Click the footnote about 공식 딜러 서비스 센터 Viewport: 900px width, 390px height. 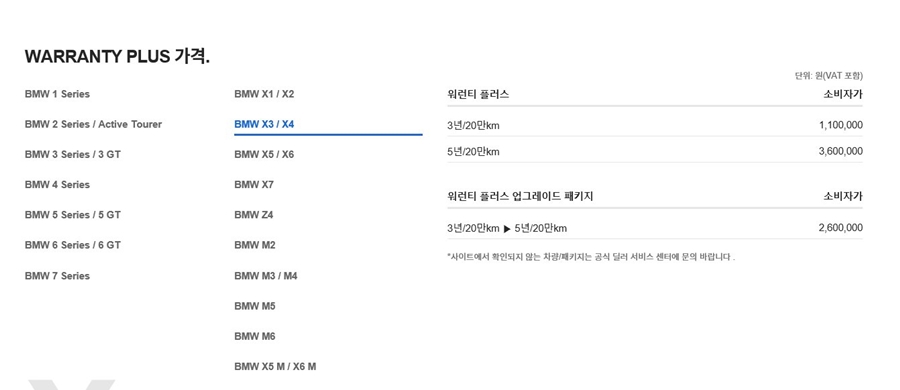pos(591,257)
